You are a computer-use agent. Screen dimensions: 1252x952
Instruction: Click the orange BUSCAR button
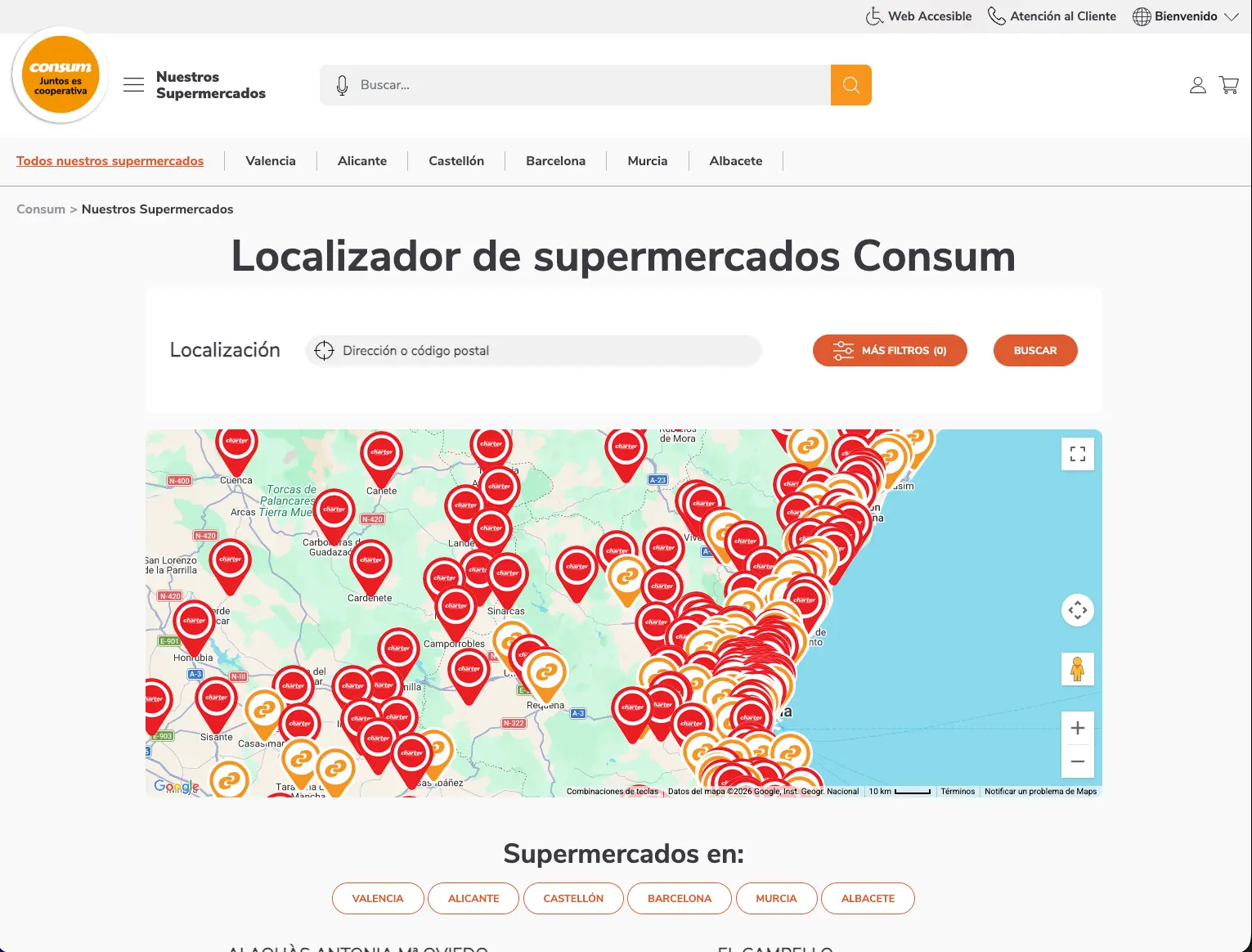(x=1035, y=351)
